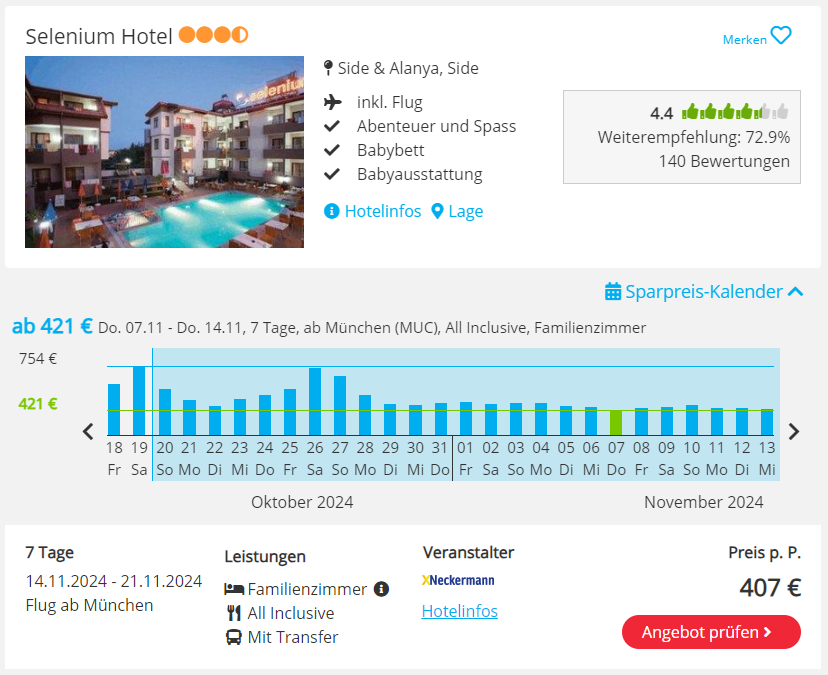This screenshot has height=675, width=828.
Task: Click the Familienzimmer info icon
Action: [381, 588]
